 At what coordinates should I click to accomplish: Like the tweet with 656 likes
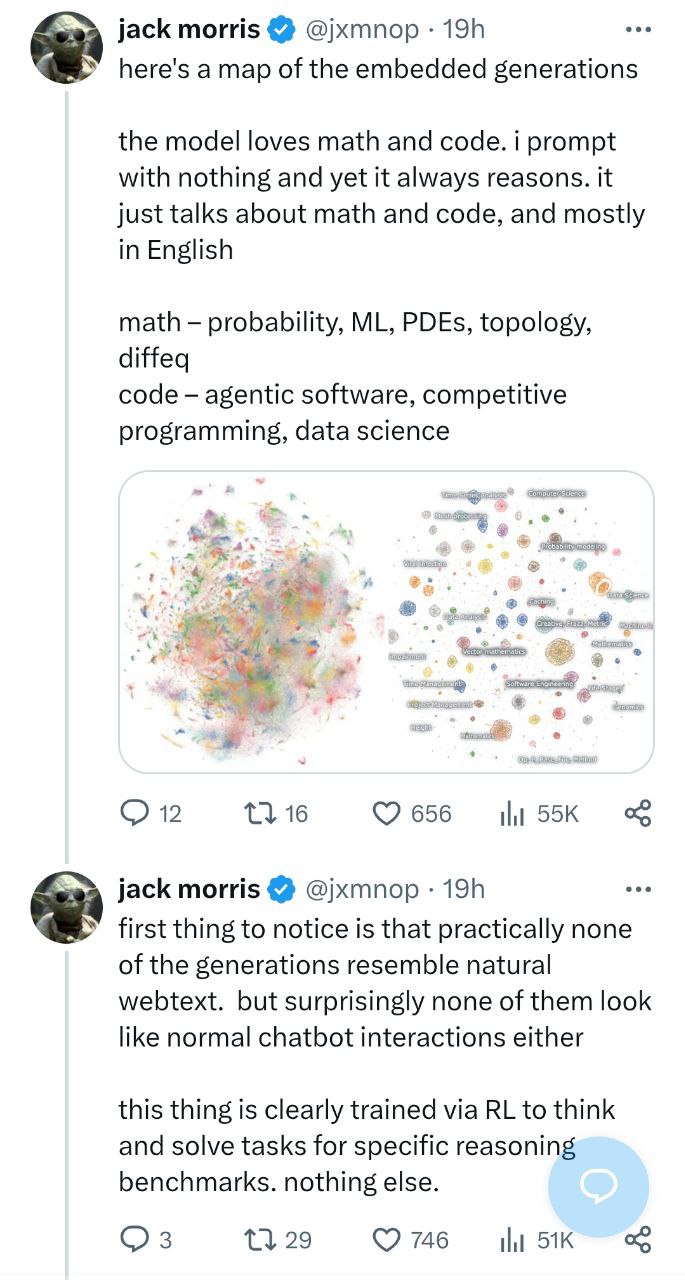tap(387, 813)
